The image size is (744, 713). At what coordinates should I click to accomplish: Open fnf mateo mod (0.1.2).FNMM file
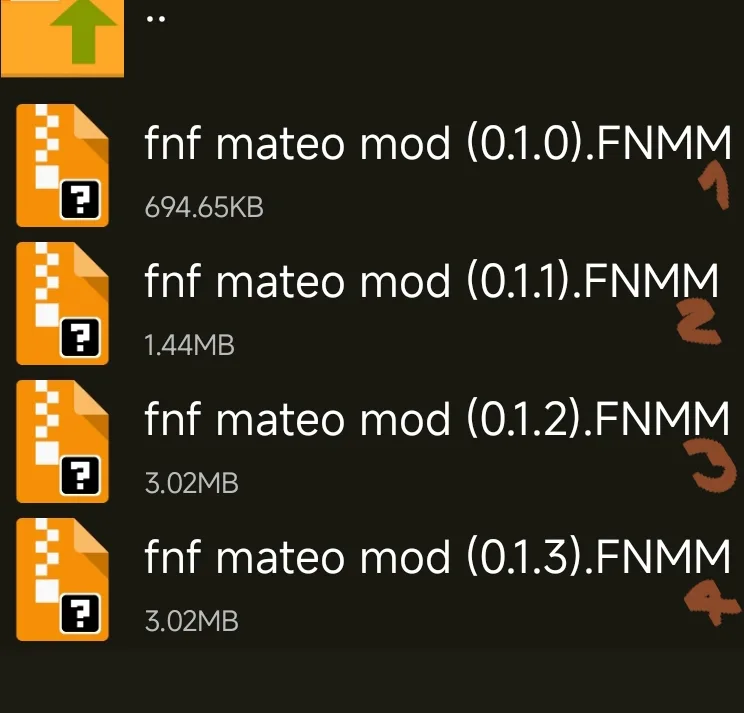click(437, 418)
